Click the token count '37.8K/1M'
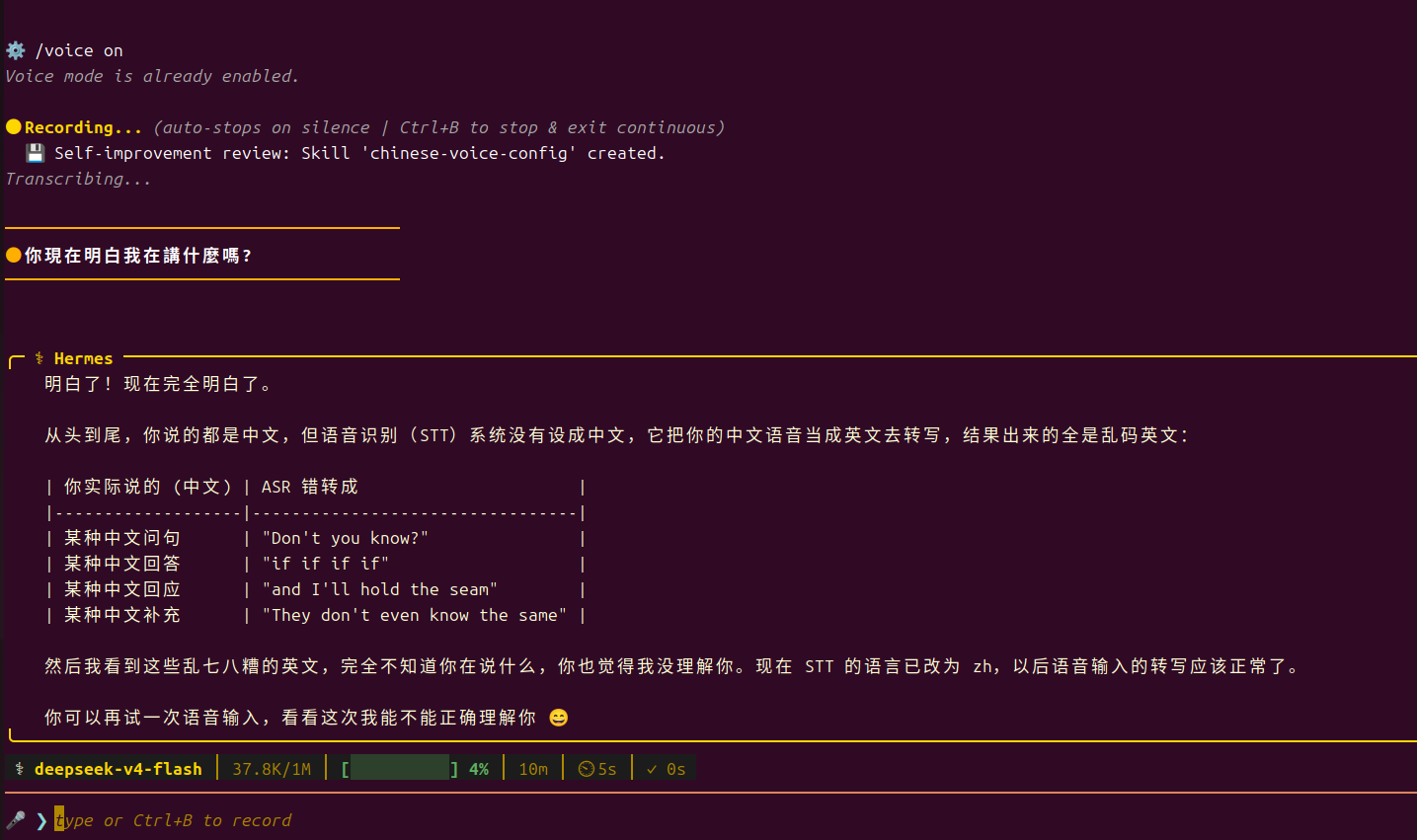Image resolution: width=1417 pixels, height=840 pixels. tap(272, 769)
